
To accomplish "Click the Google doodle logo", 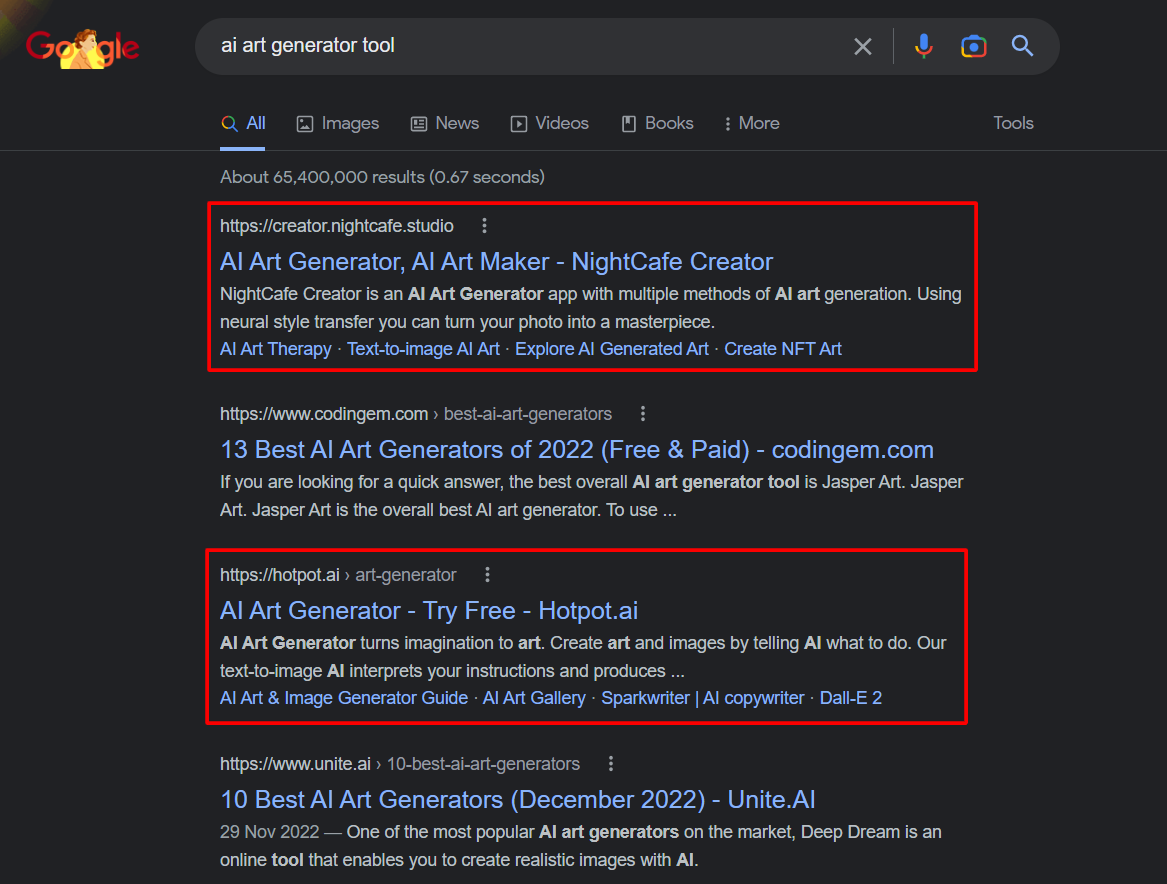I will click(x=82, y=46).
